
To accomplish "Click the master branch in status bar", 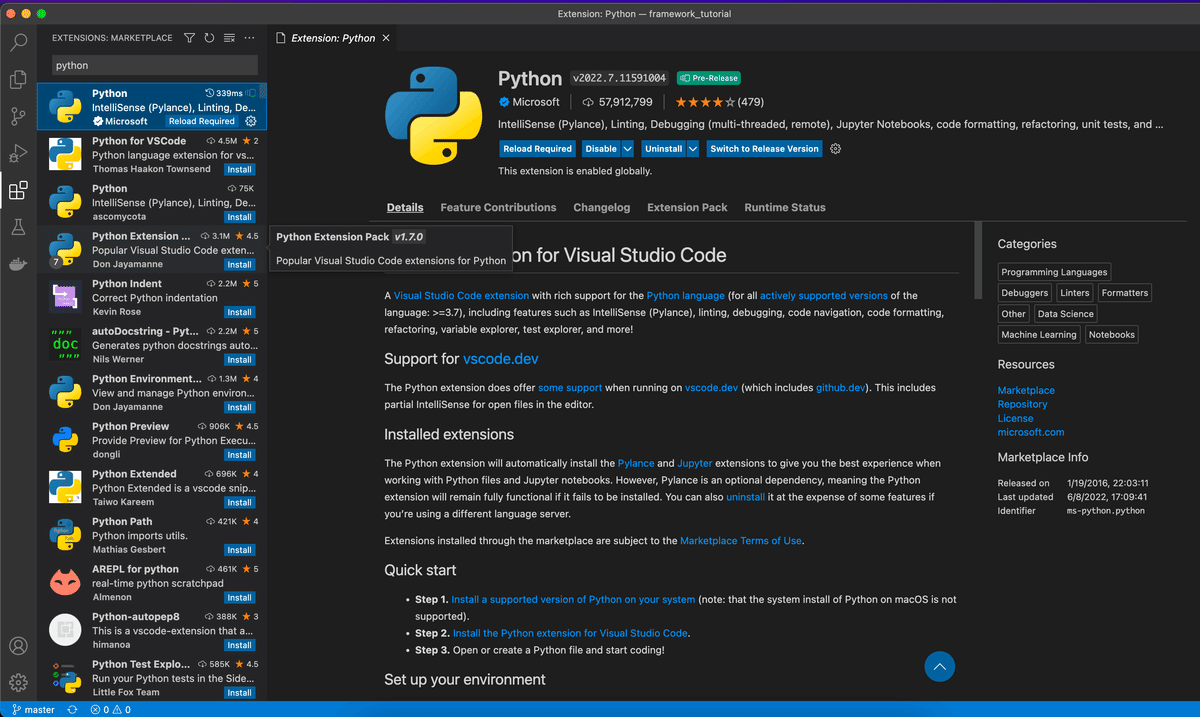I will (33, 710).
